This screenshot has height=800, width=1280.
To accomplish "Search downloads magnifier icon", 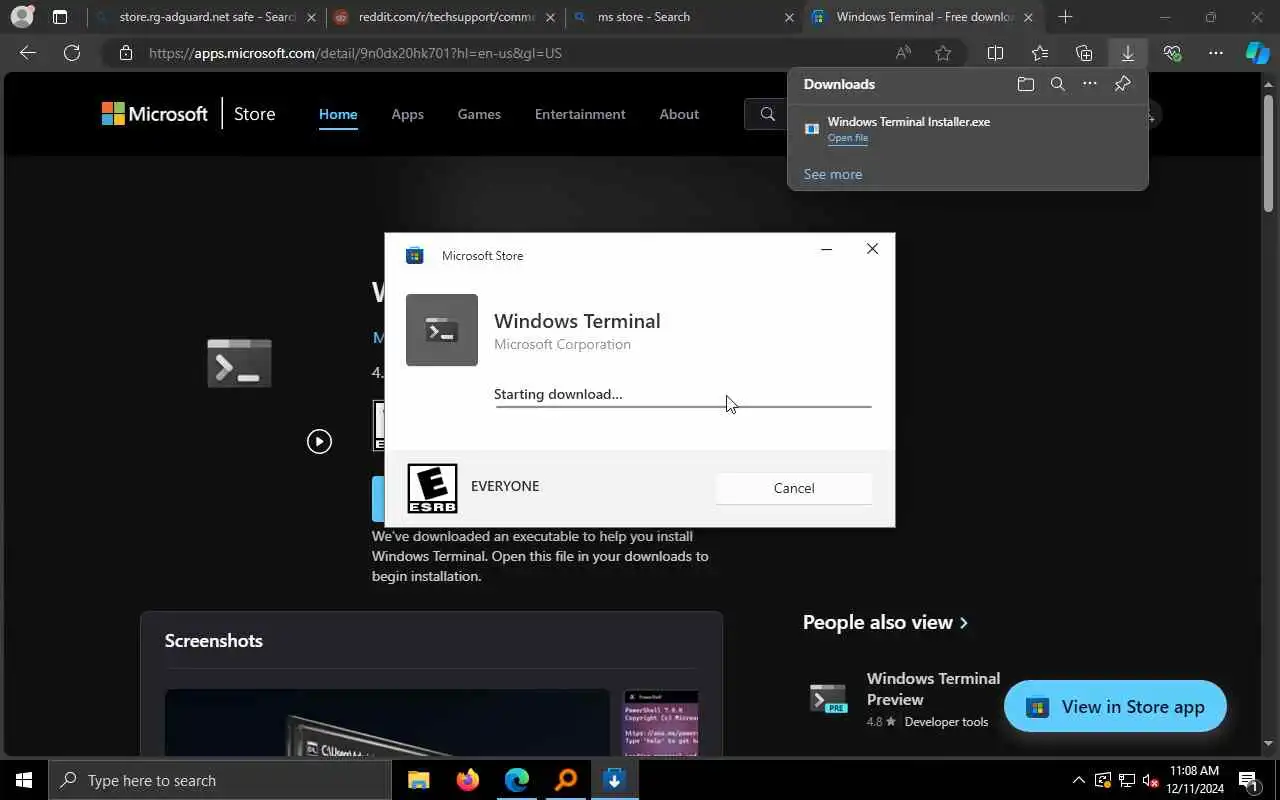I will 1058,84.
